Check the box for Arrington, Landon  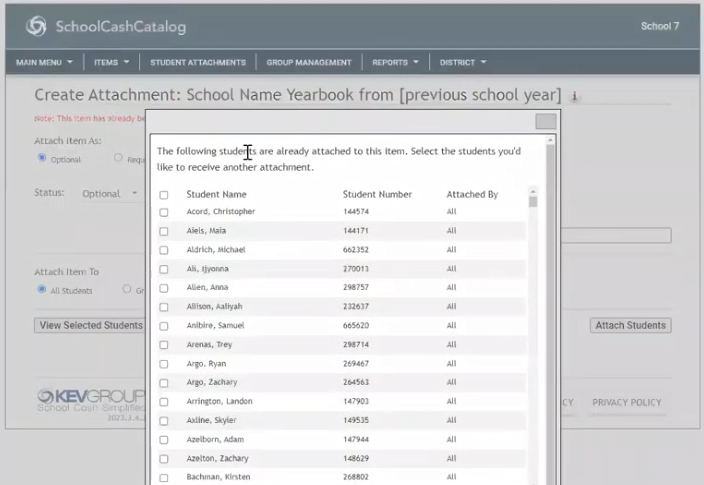pyautogui.click(x=164, y=402)
